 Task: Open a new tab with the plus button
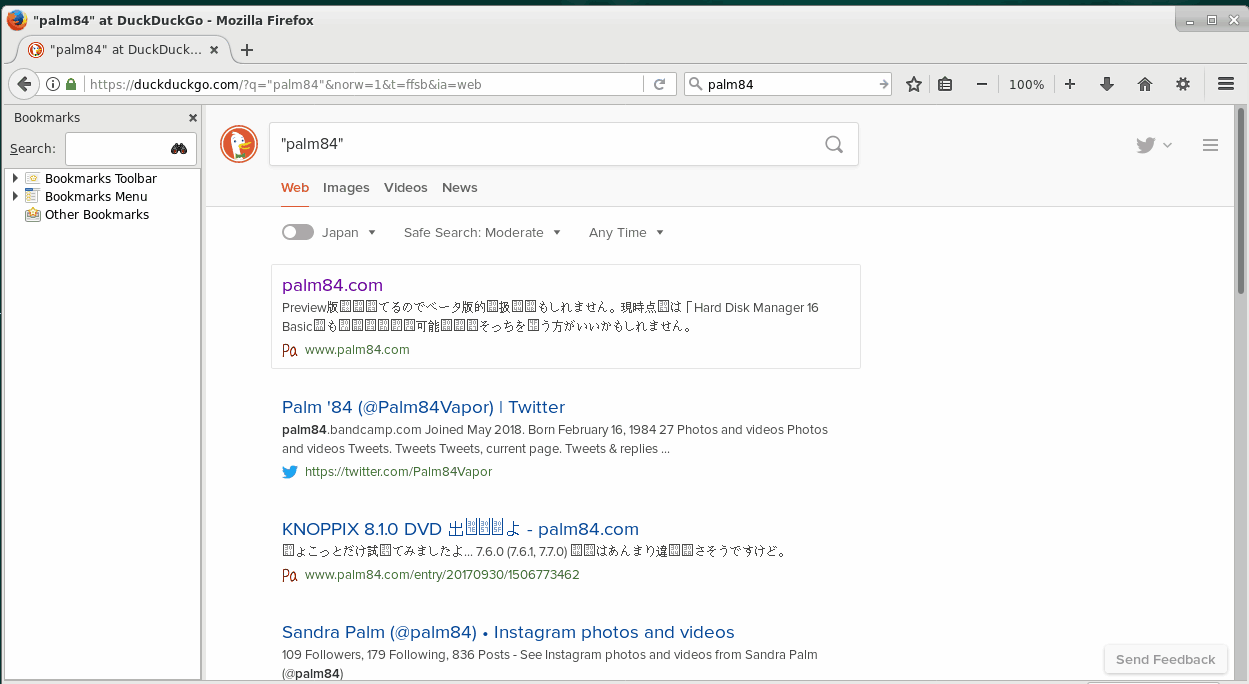(247, 50)
